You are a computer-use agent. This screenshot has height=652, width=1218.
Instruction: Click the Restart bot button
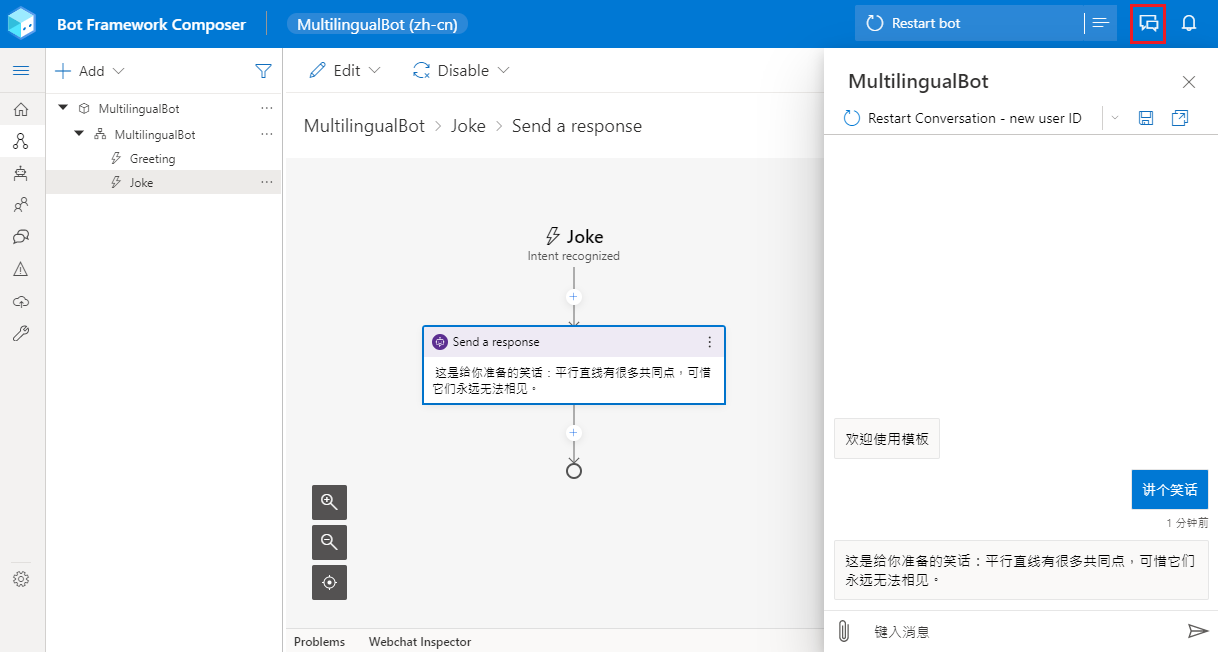point(968,23)
